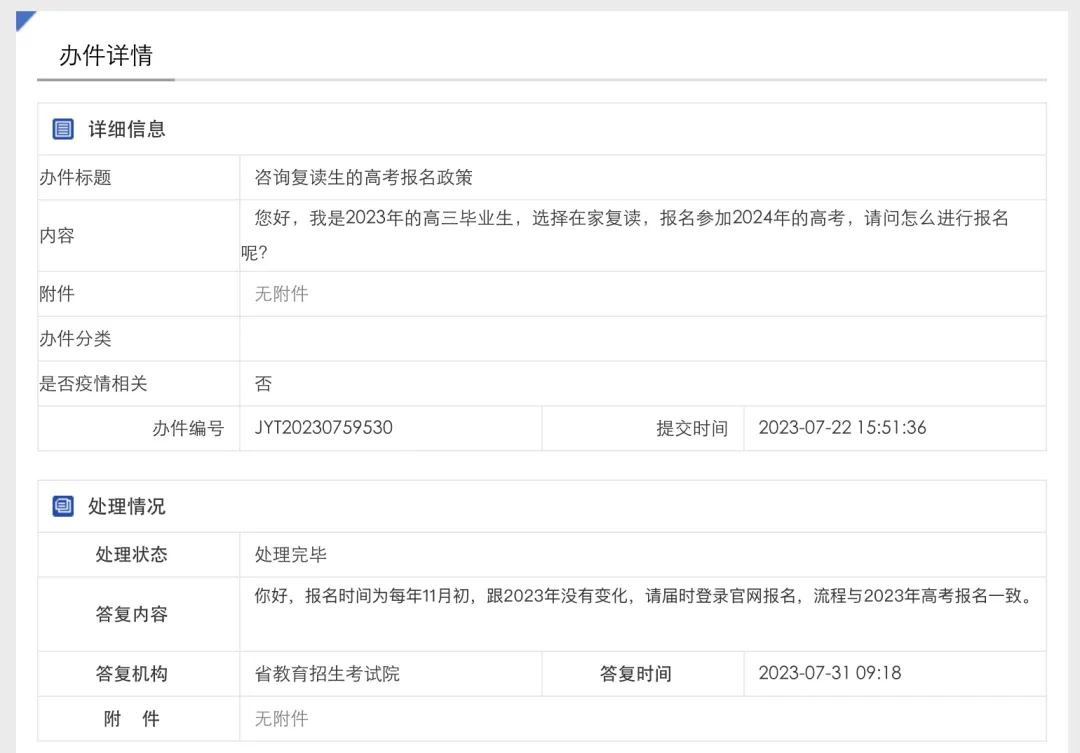Click the title 咨询复读生的高考报名政策
This screenshot has width=1080, height=753.
pyautogui.click(x=363, y=178)
